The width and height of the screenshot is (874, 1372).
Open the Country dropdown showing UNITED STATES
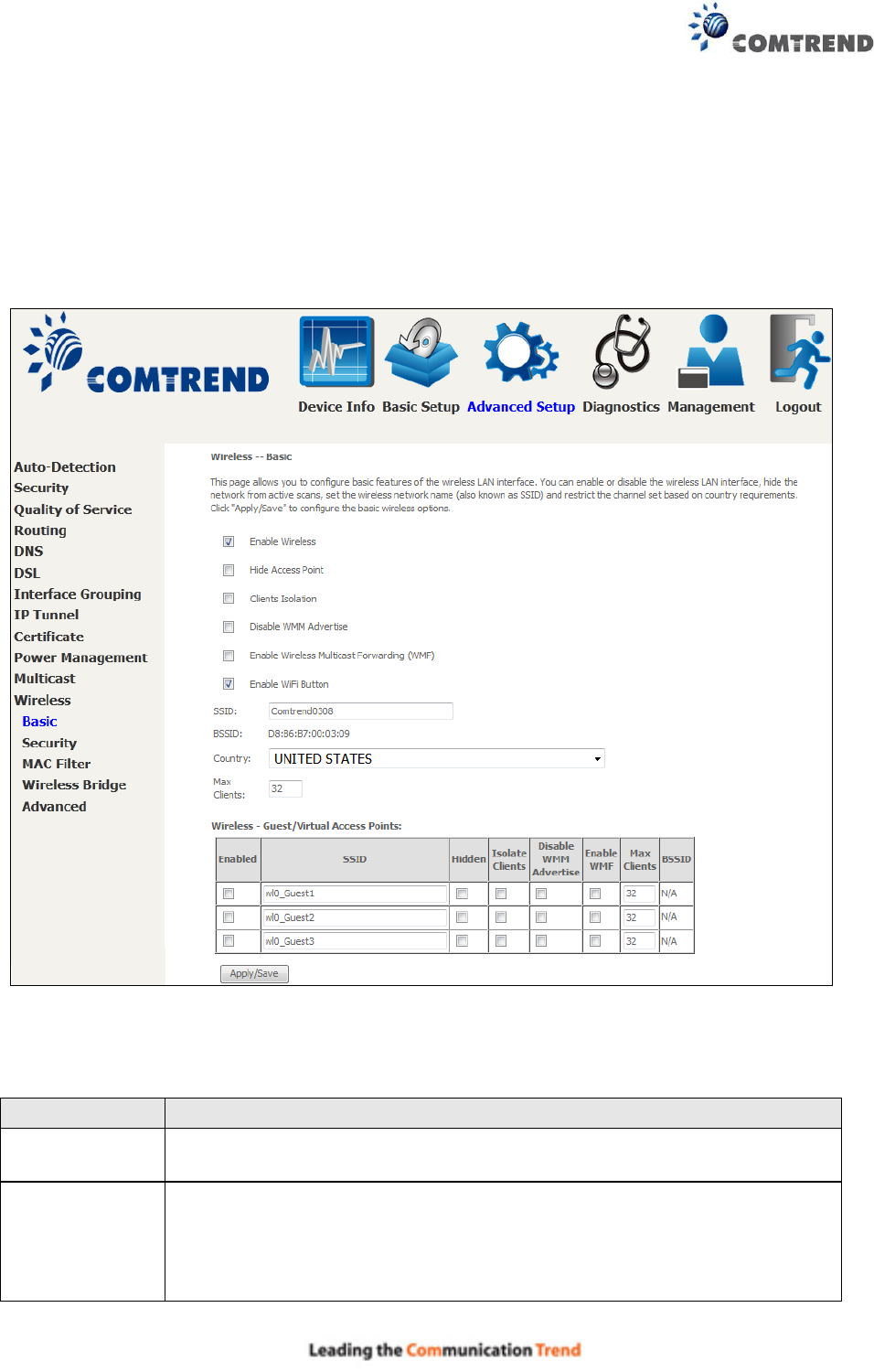(x=437, y=759)
